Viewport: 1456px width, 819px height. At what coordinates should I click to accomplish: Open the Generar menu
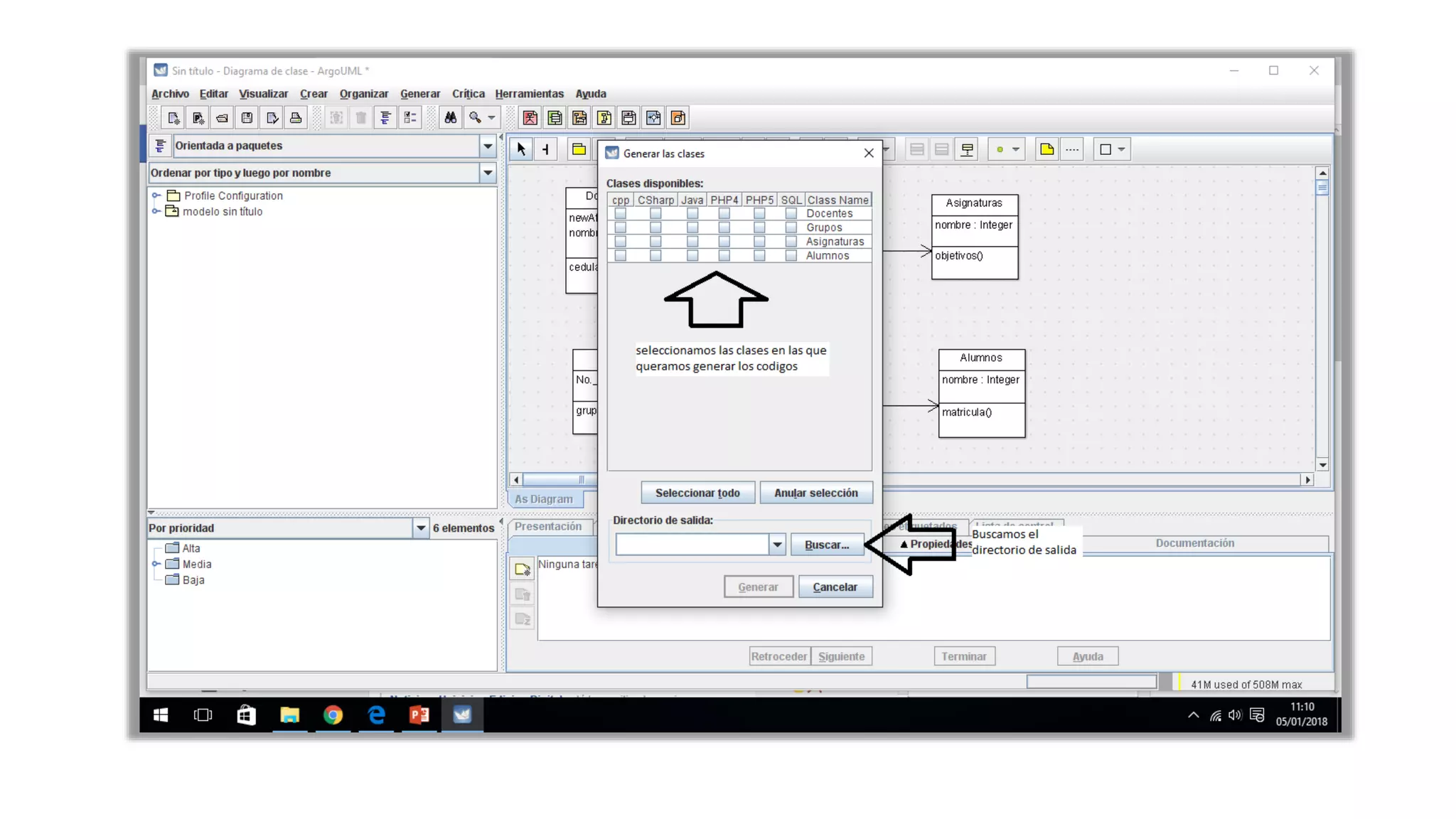tap(419, 94)
